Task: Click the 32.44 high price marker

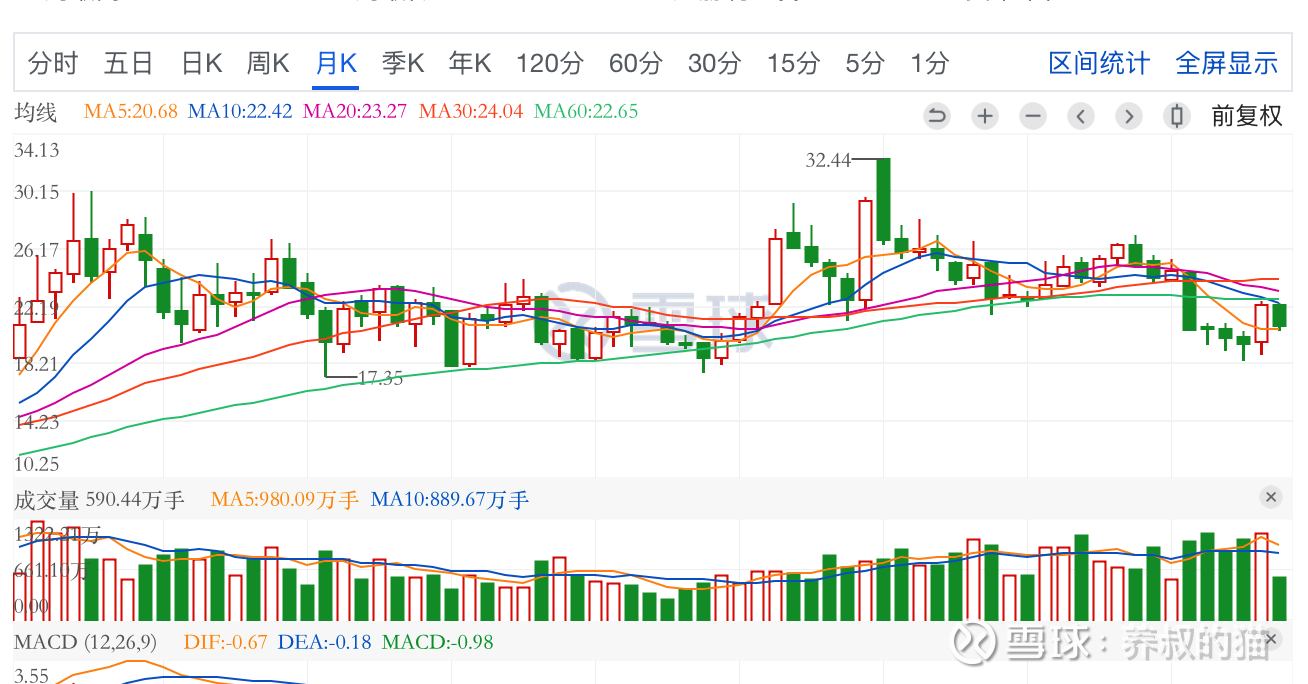Action: [x=828, y=160]
